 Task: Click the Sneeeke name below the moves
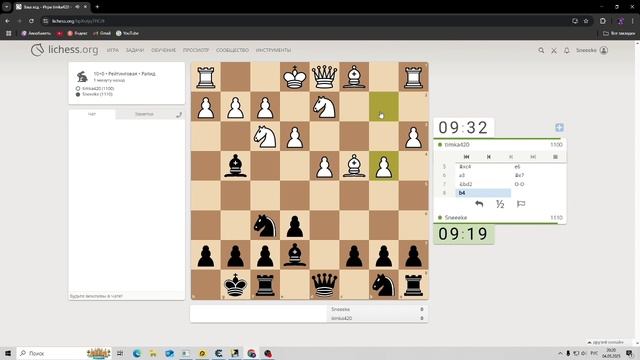click(456, 218)
